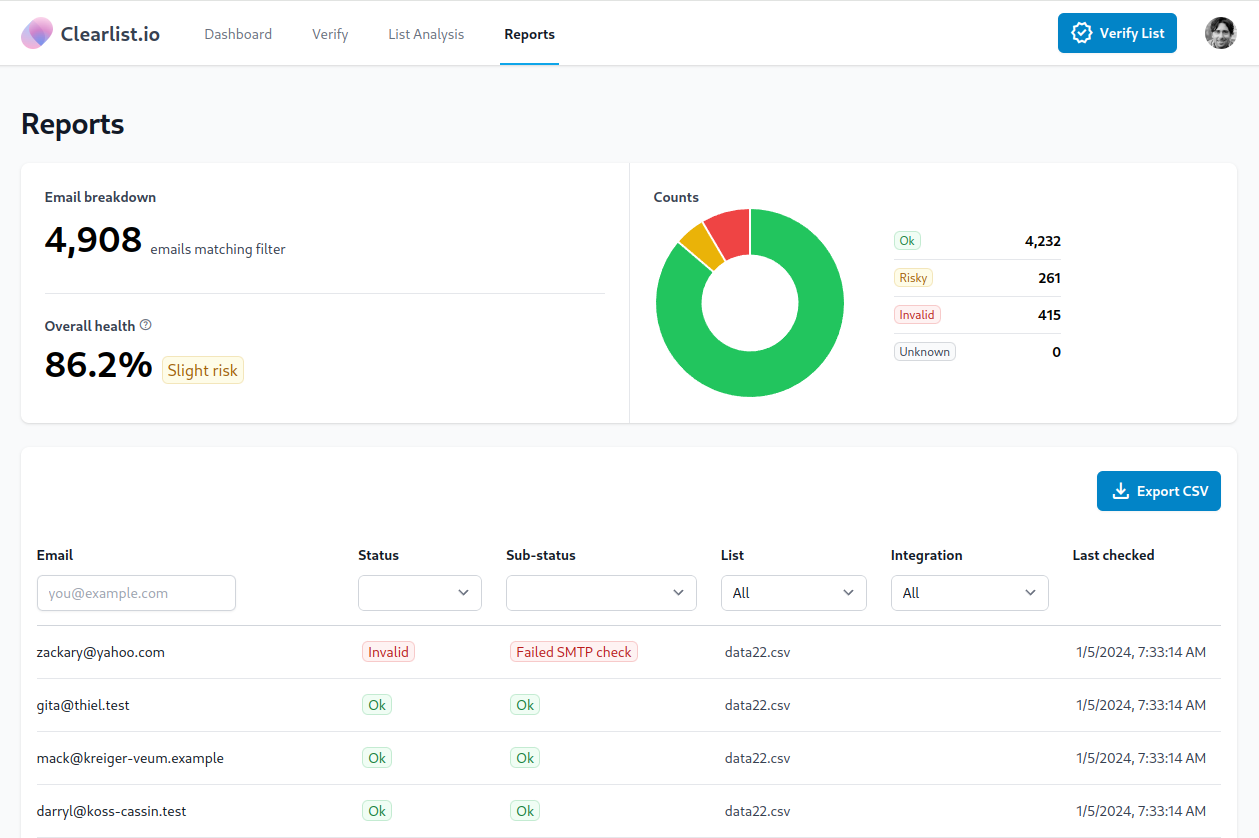Go to the Dashboard tab

[238, 34]
